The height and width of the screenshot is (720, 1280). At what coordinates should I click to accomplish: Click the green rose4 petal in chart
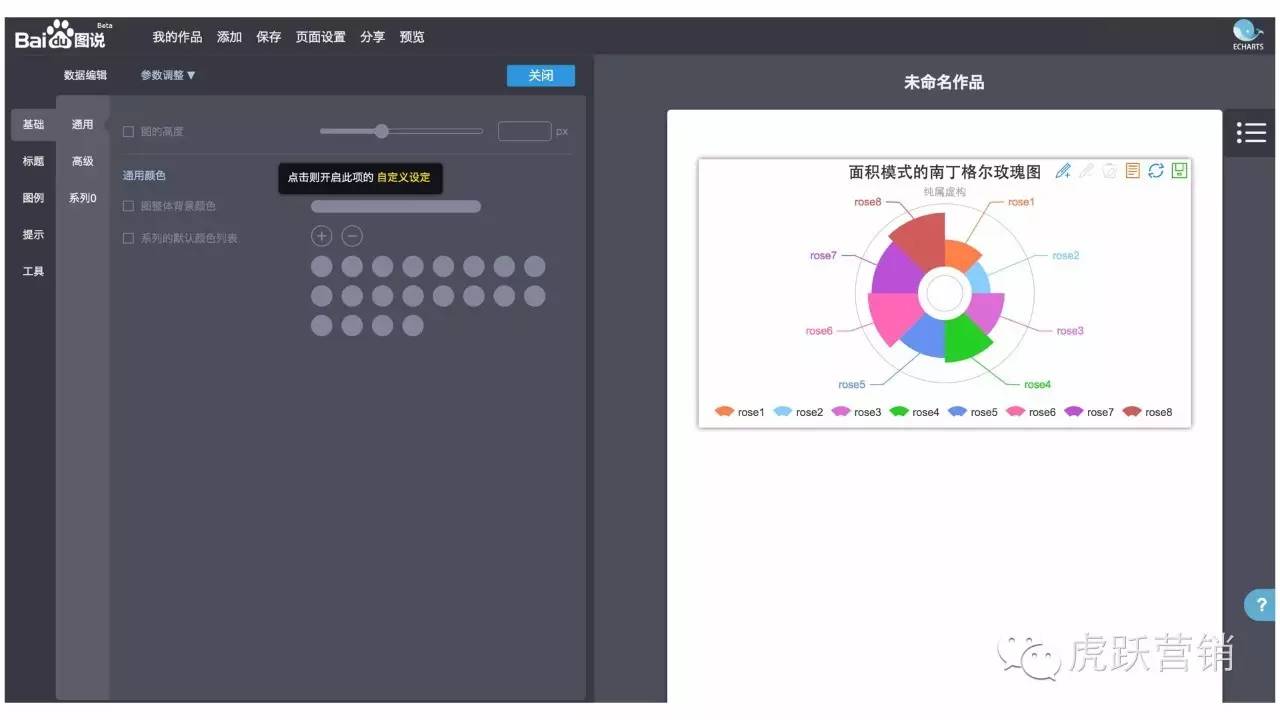[x=966, y=338]
